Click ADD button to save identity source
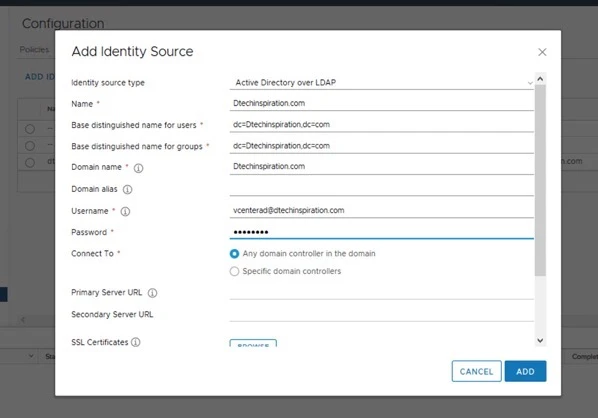Viewport: 598px width, 418px height. pyautogui.click(x=525, y=371)
